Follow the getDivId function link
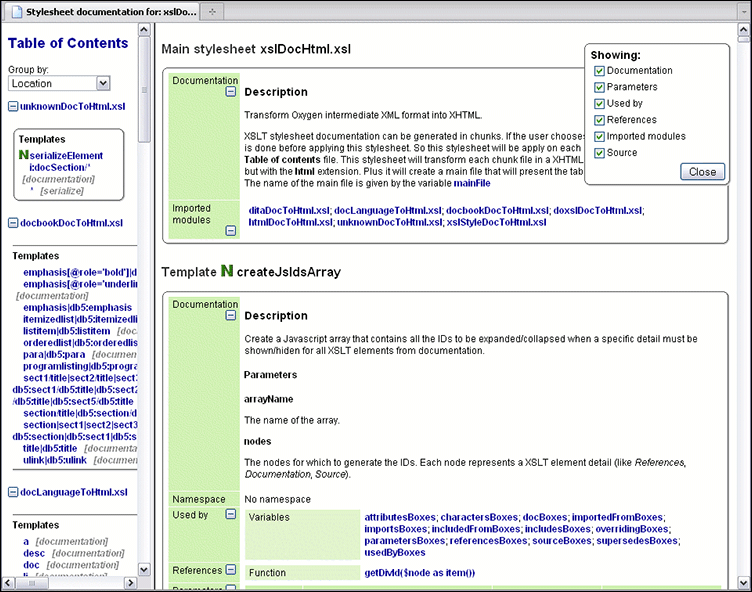The width and height of the screenshot is (752, 592). tap(419, 572)
